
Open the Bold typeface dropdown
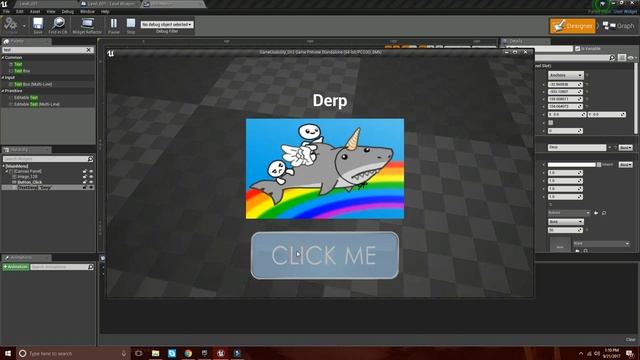coord(565,222)
